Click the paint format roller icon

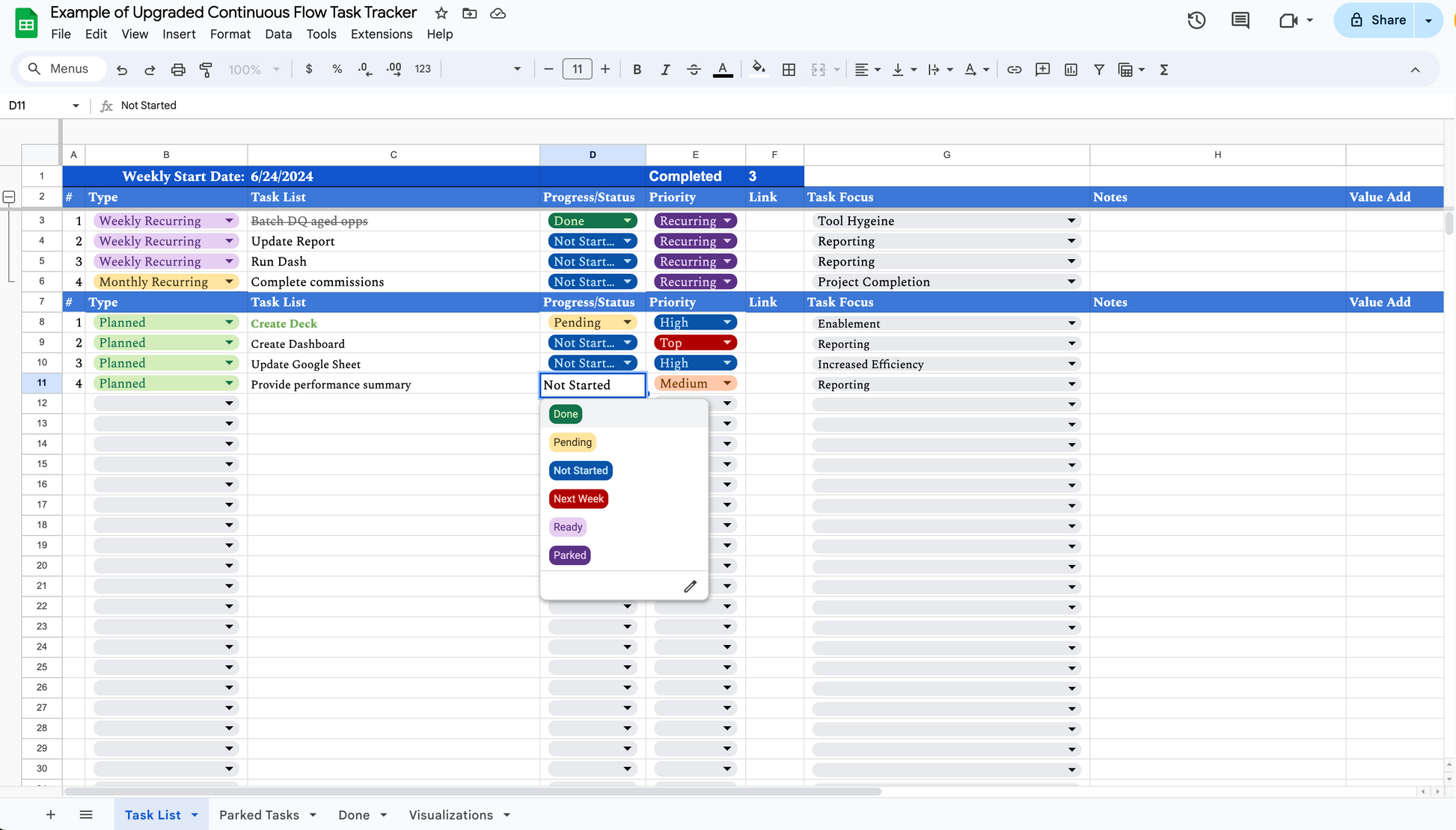206,70
